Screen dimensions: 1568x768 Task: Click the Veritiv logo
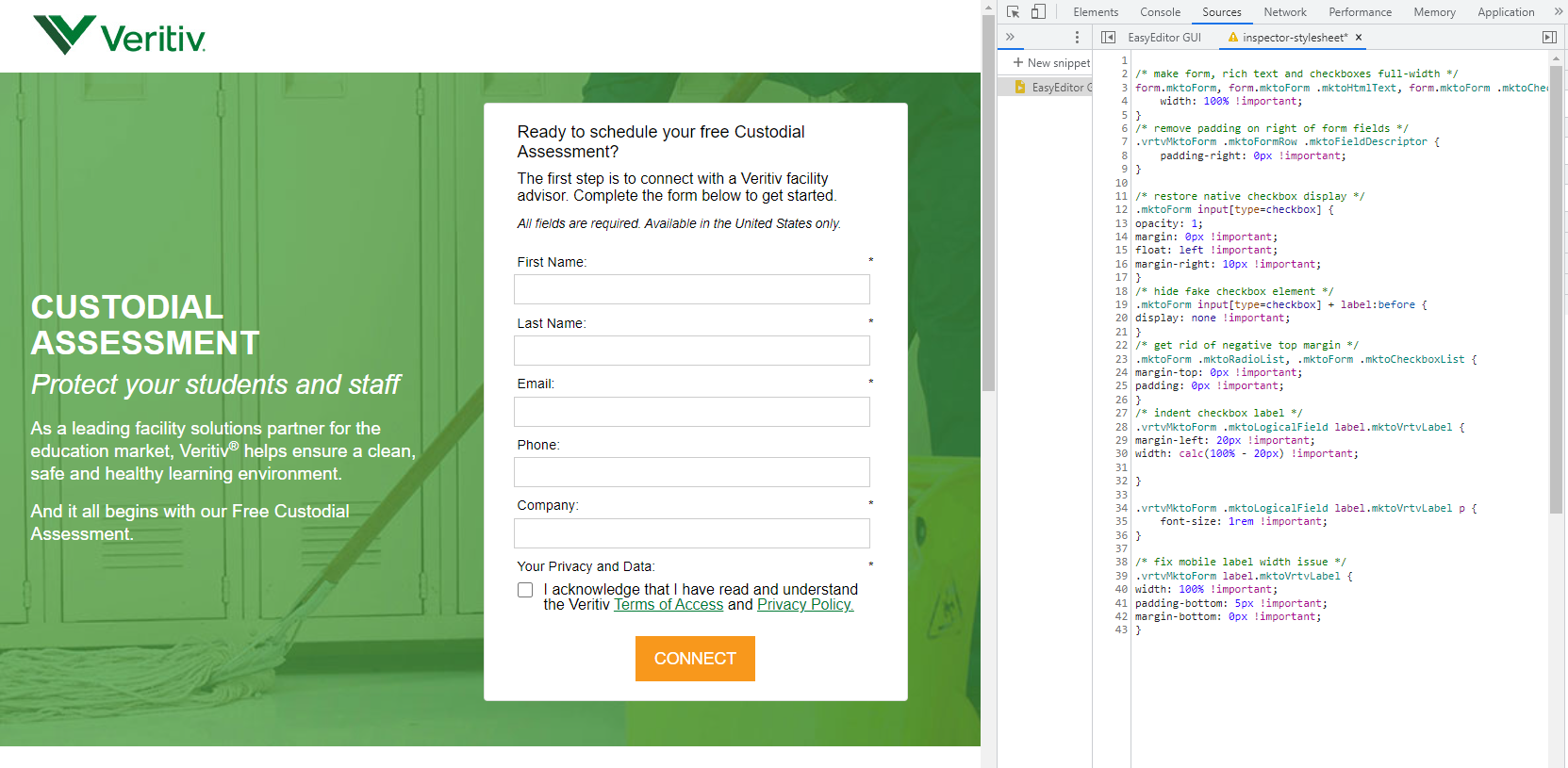(120, 35)
